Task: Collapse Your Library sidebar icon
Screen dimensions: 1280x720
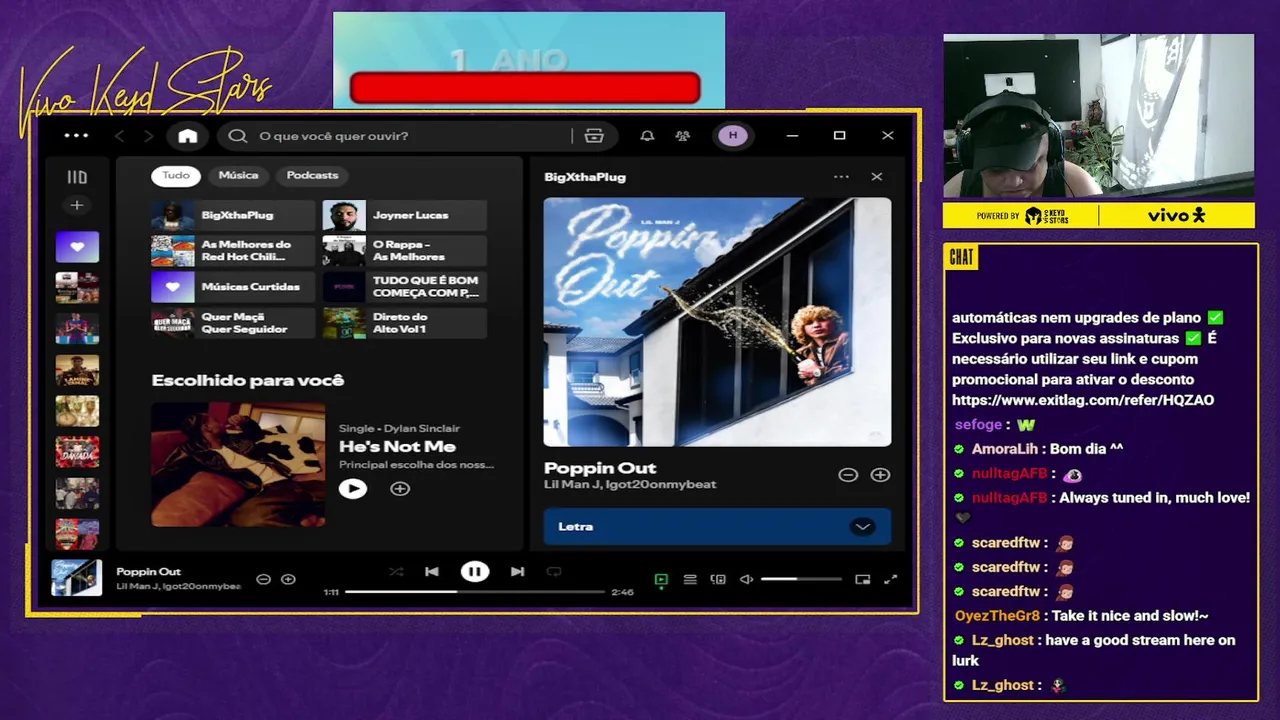Action: tap(77, 177)
